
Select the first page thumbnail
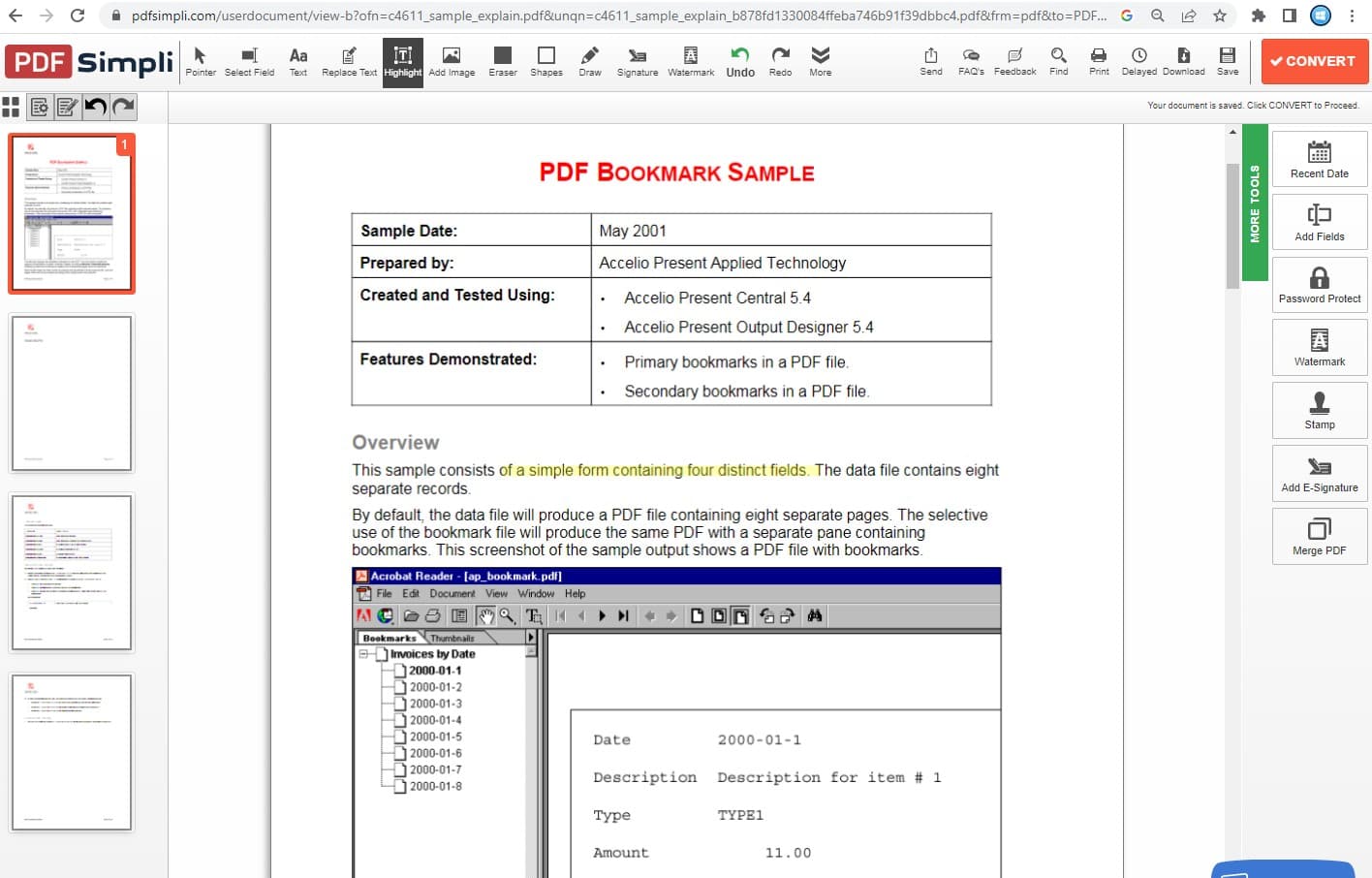(72, 214)
